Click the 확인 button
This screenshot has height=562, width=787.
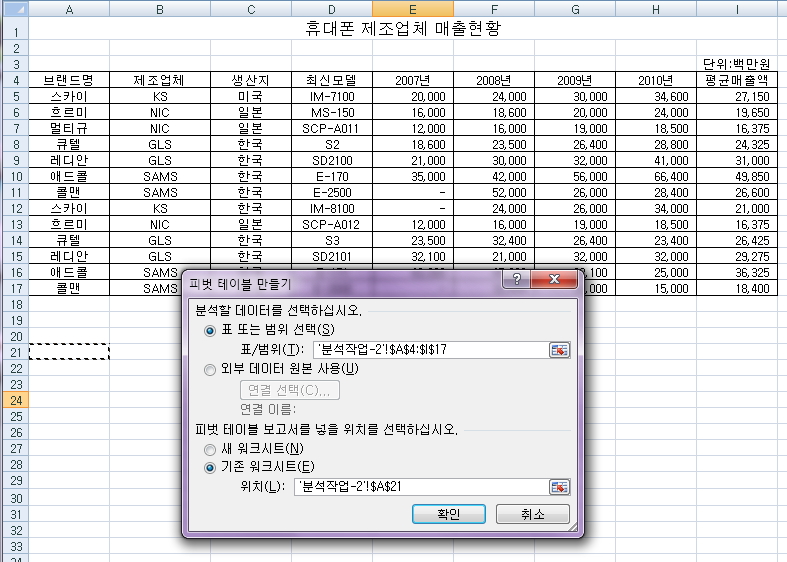click(449, 514)
